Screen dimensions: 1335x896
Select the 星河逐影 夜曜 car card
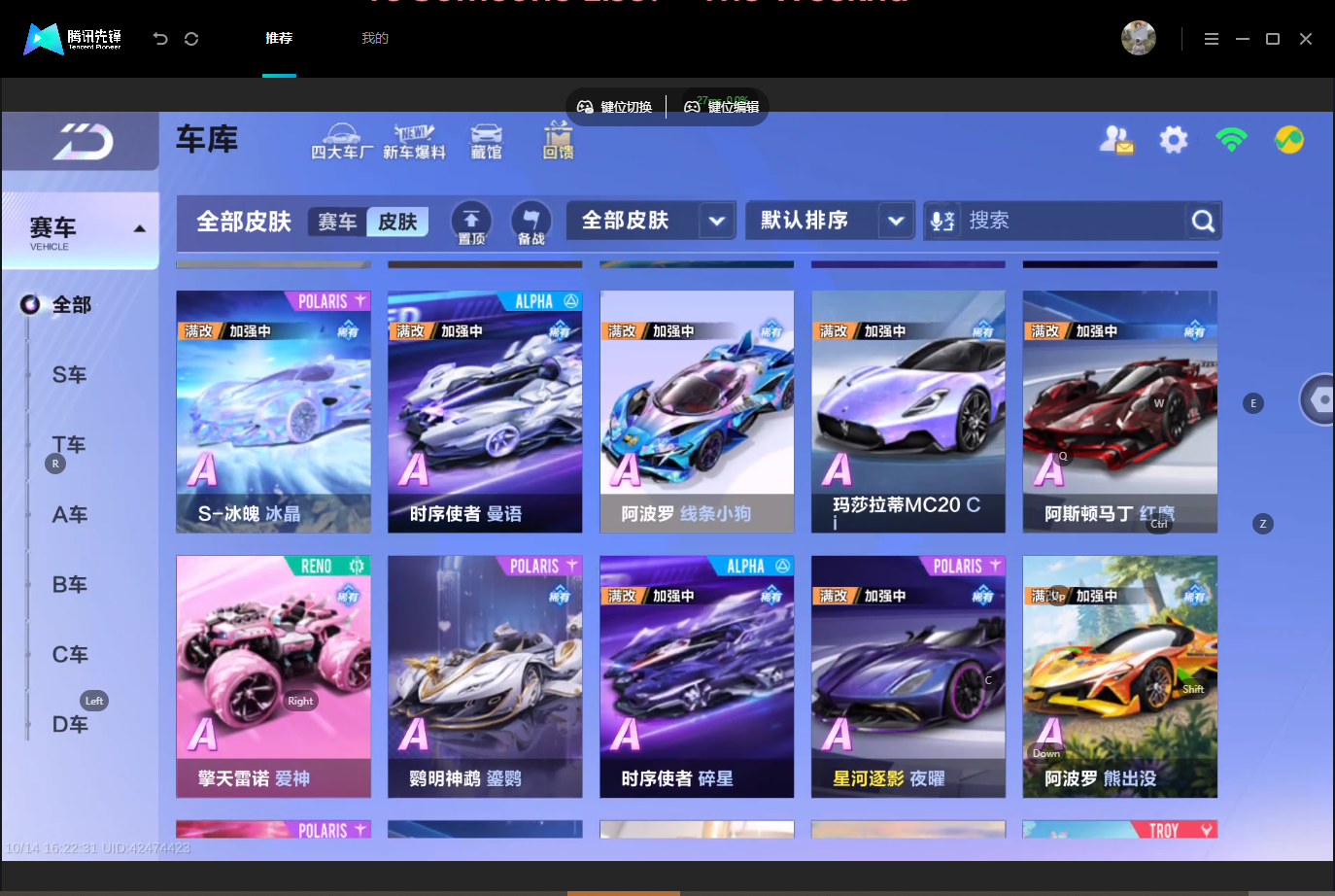[x=908, y=676]
